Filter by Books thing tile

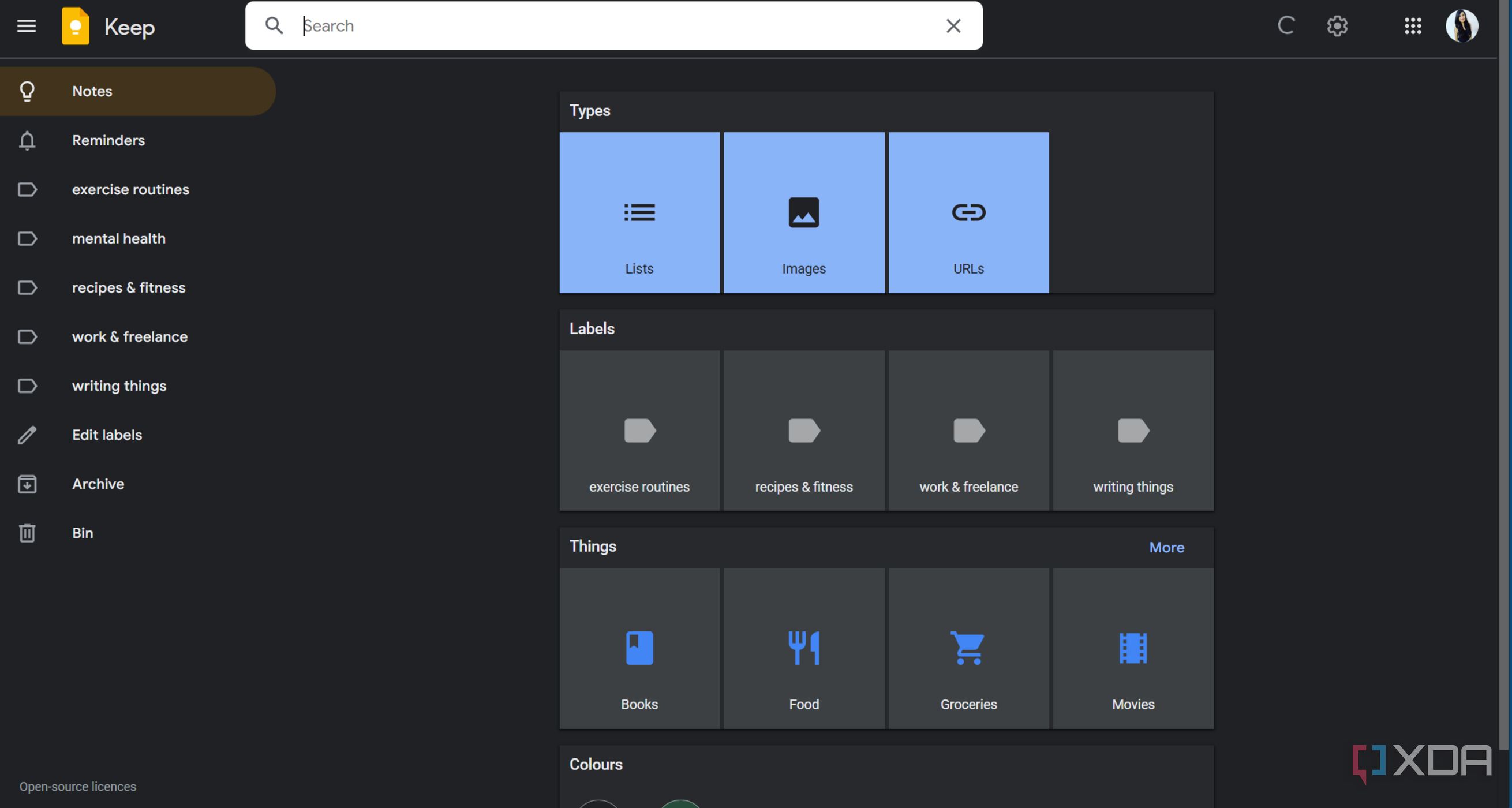(639, 648)
